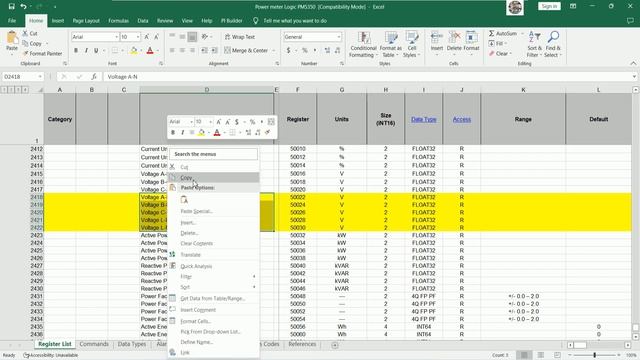Open Format as Table gallery
The width and height of the screenshot is (640, 360).
(390, 44)
